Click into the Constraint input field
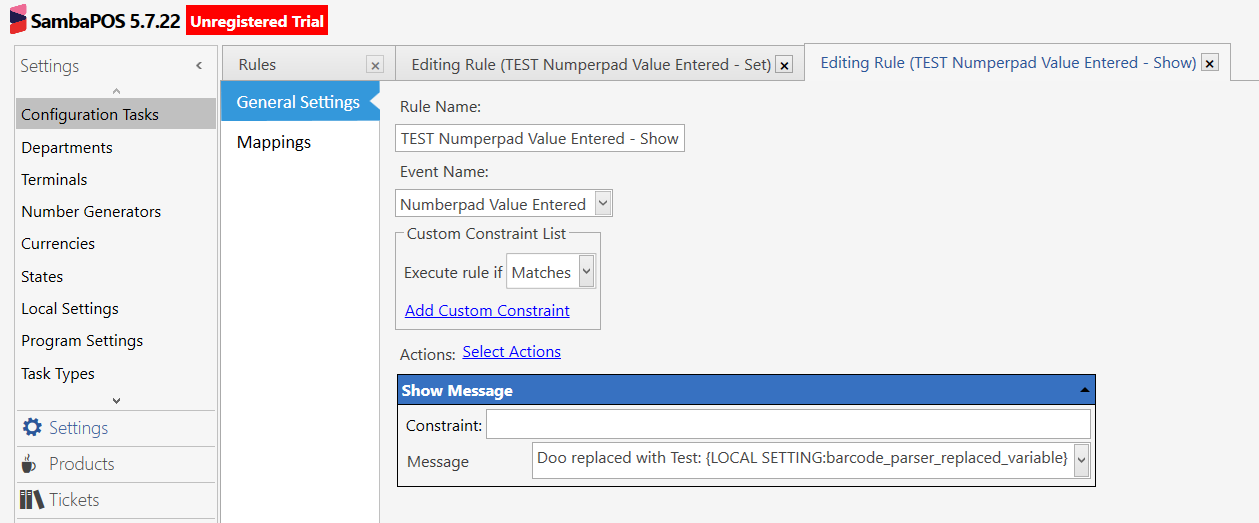The image size is (1259, 523). tap(788, 425)
